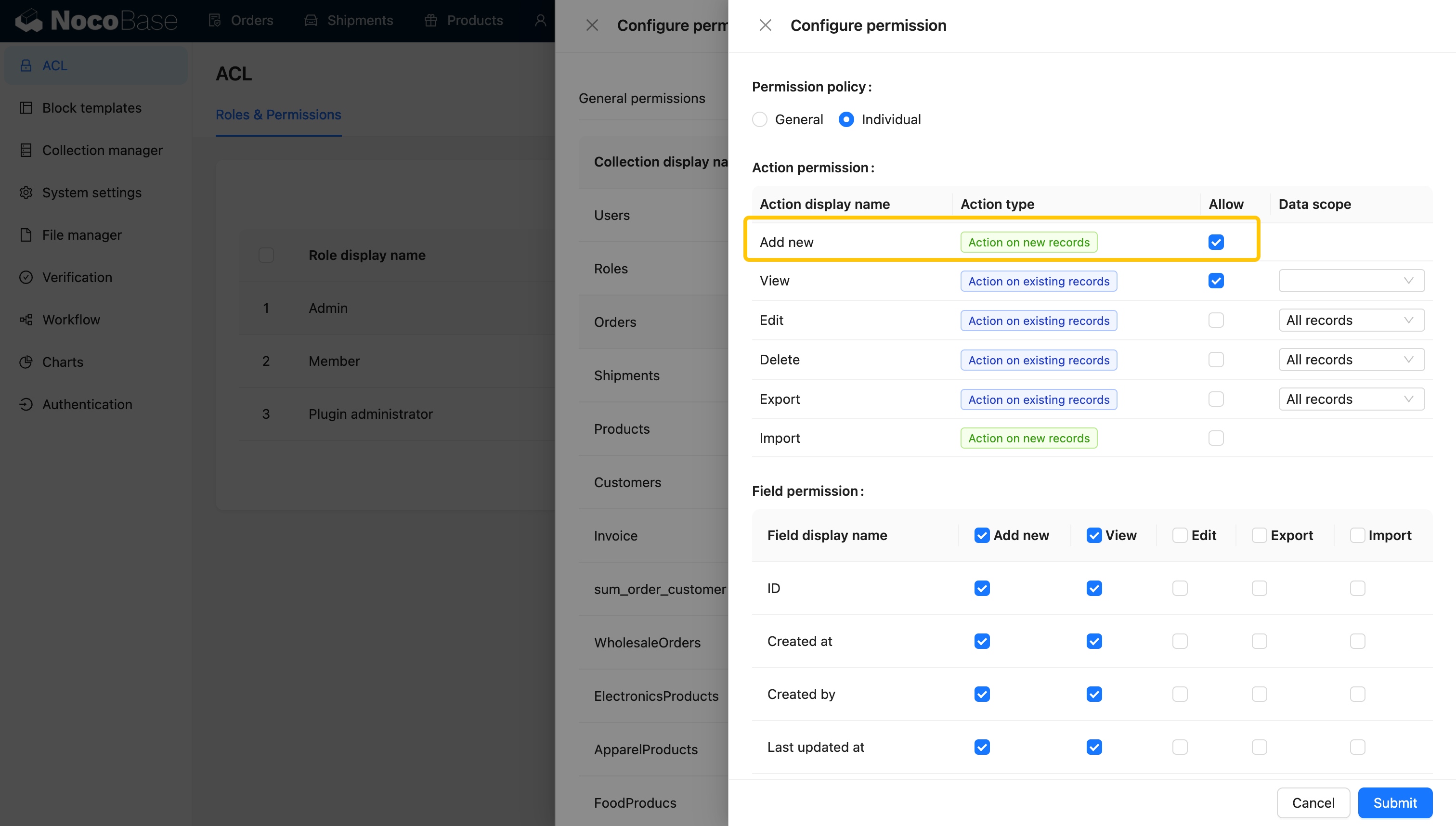Expand the Export data scope dropdown
Image resolution: width=1456 pixels, height=826 pixels.
[1351, 400]
